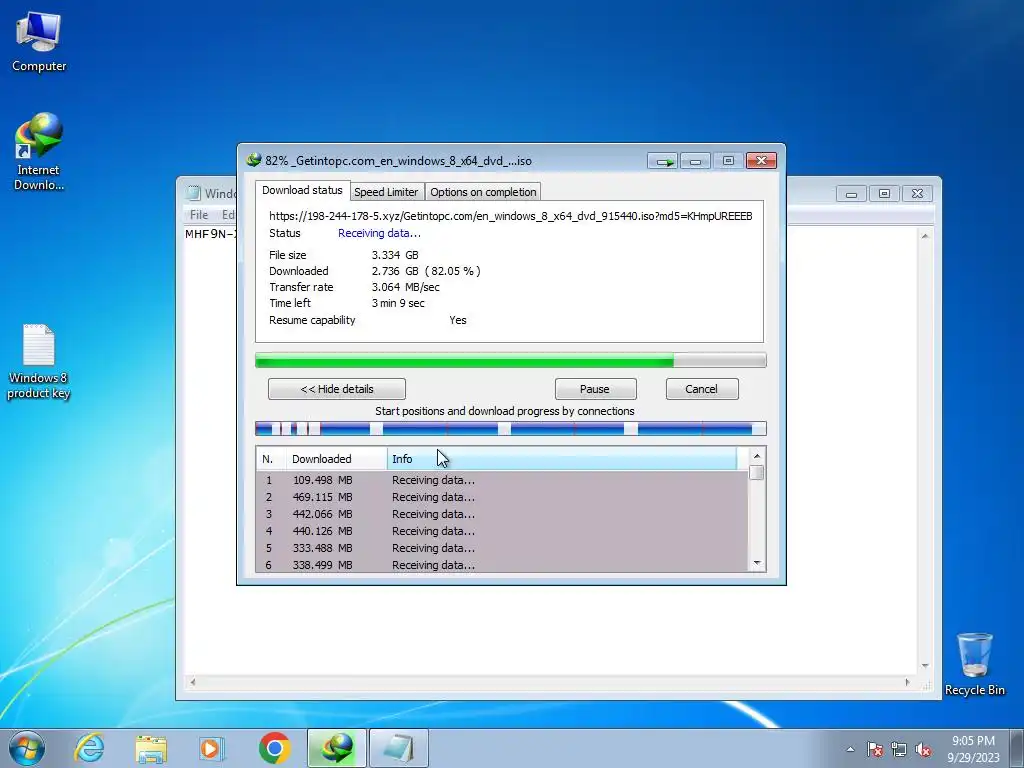Image resolution: width=1024 pixels, height=768 pixels.
Task: Open the Speed Limiter tab
Action: point(386,192)
